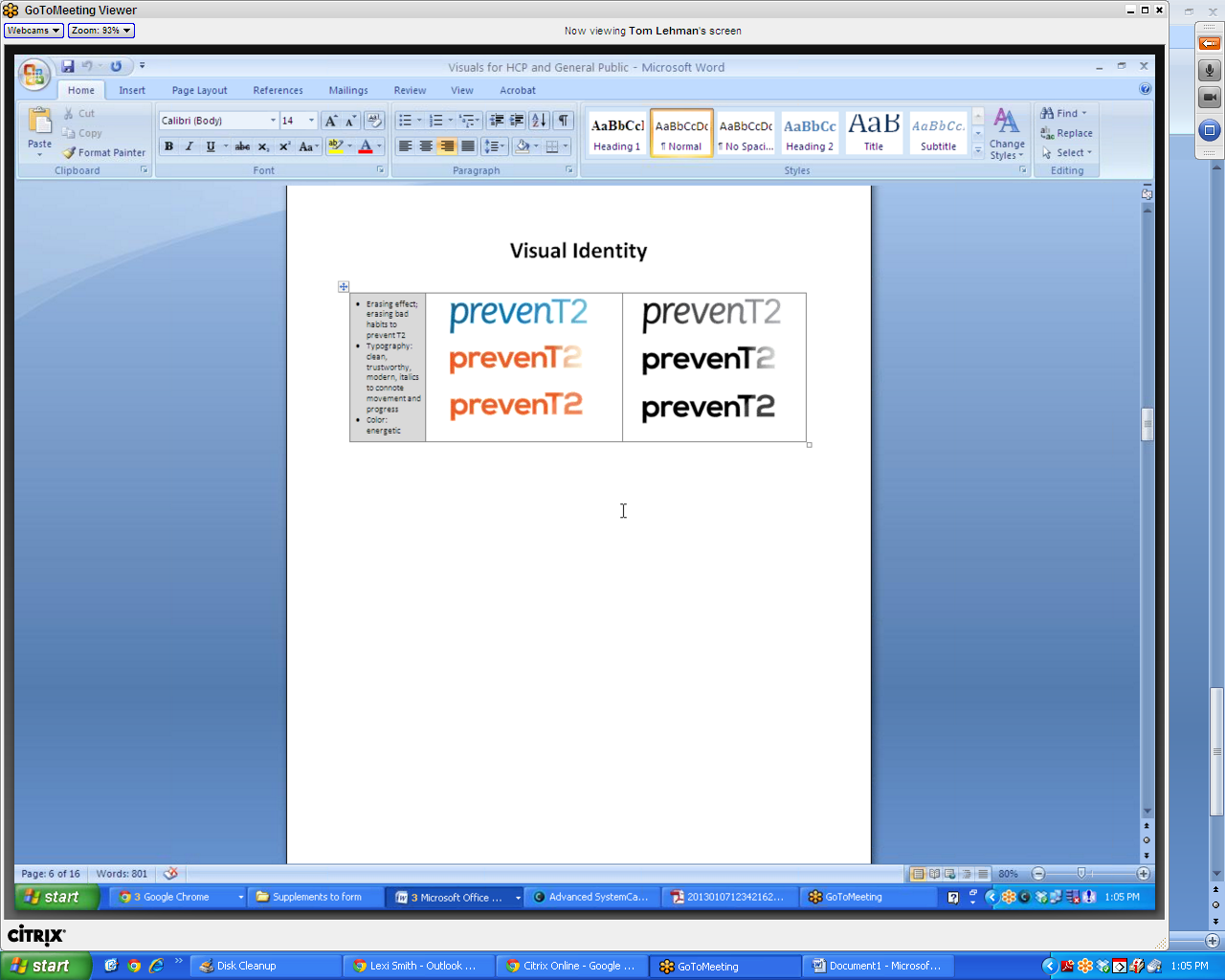Save the document from Quick Access Toolbar
The image size is (1225, 980).
(x=68, y=66)
